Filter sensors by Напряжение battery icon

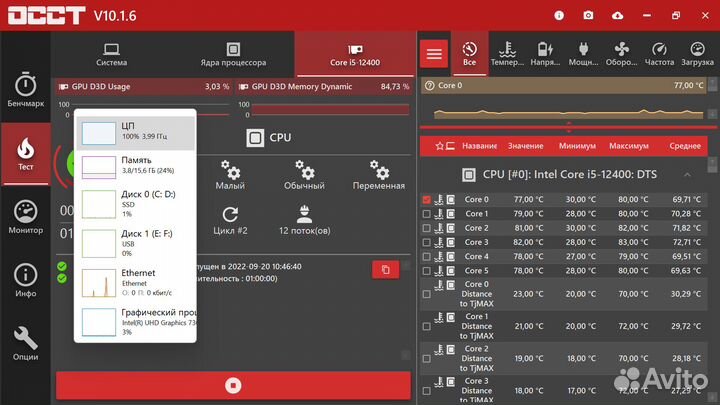point(545,54)
